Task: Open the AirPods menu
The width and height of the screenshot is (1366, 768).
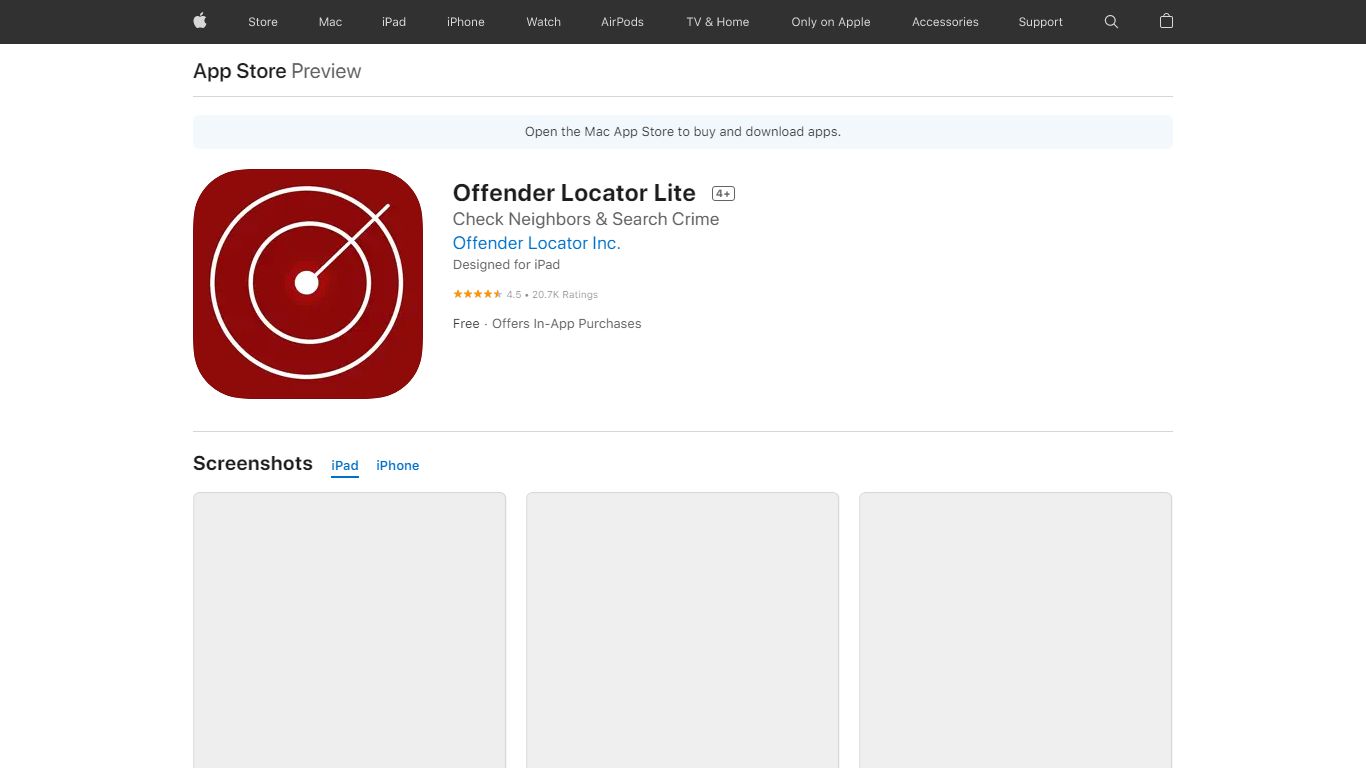Action: coord(622,22)
